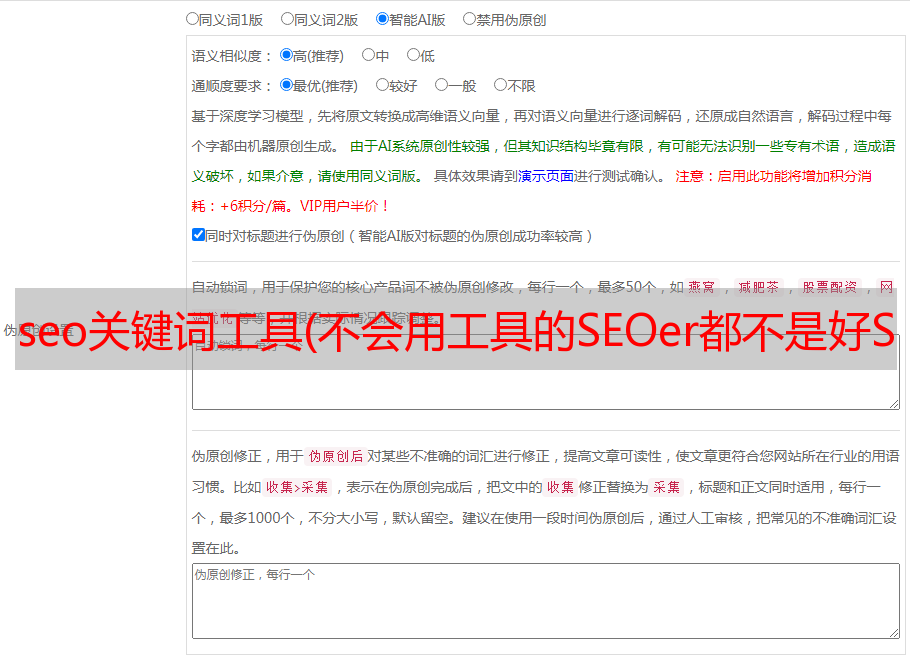
Task: Set 通顺度要求 to 一般
Action: (441, 86)
